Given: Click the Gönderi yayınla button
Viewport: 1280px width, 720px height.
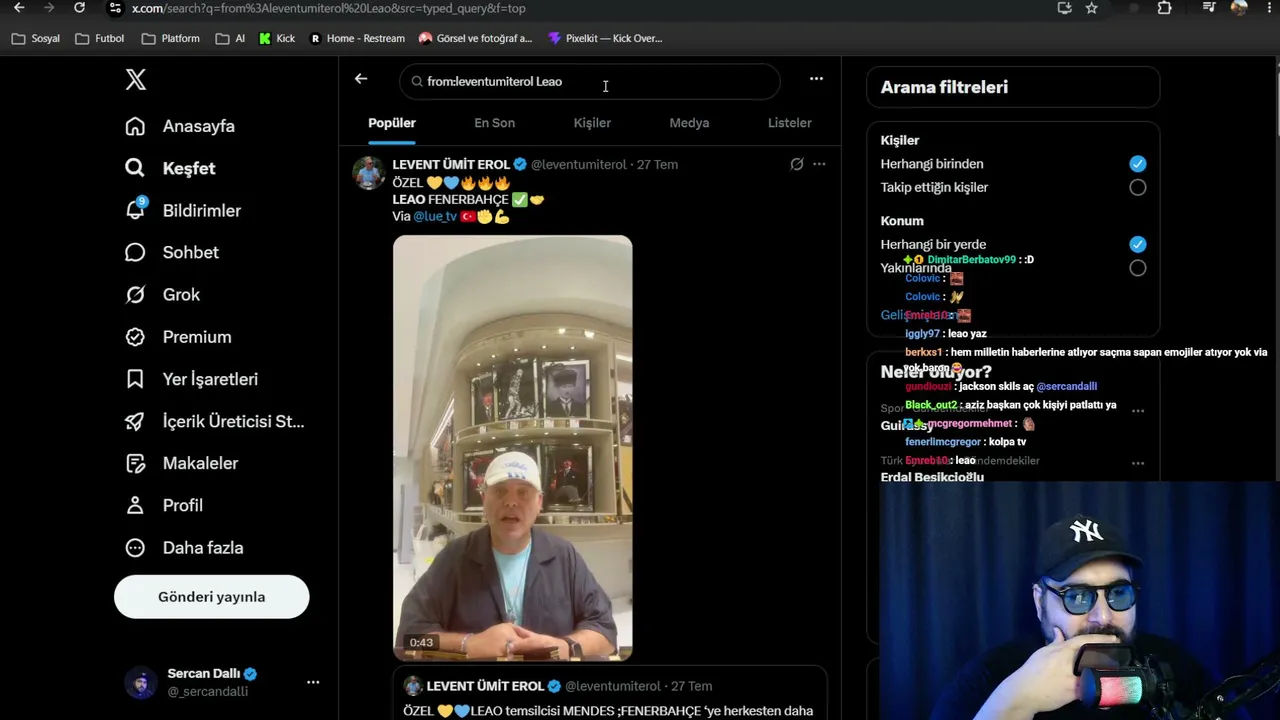Looking at the screenshot, I should pyautogui.click(x=212, y=597).
